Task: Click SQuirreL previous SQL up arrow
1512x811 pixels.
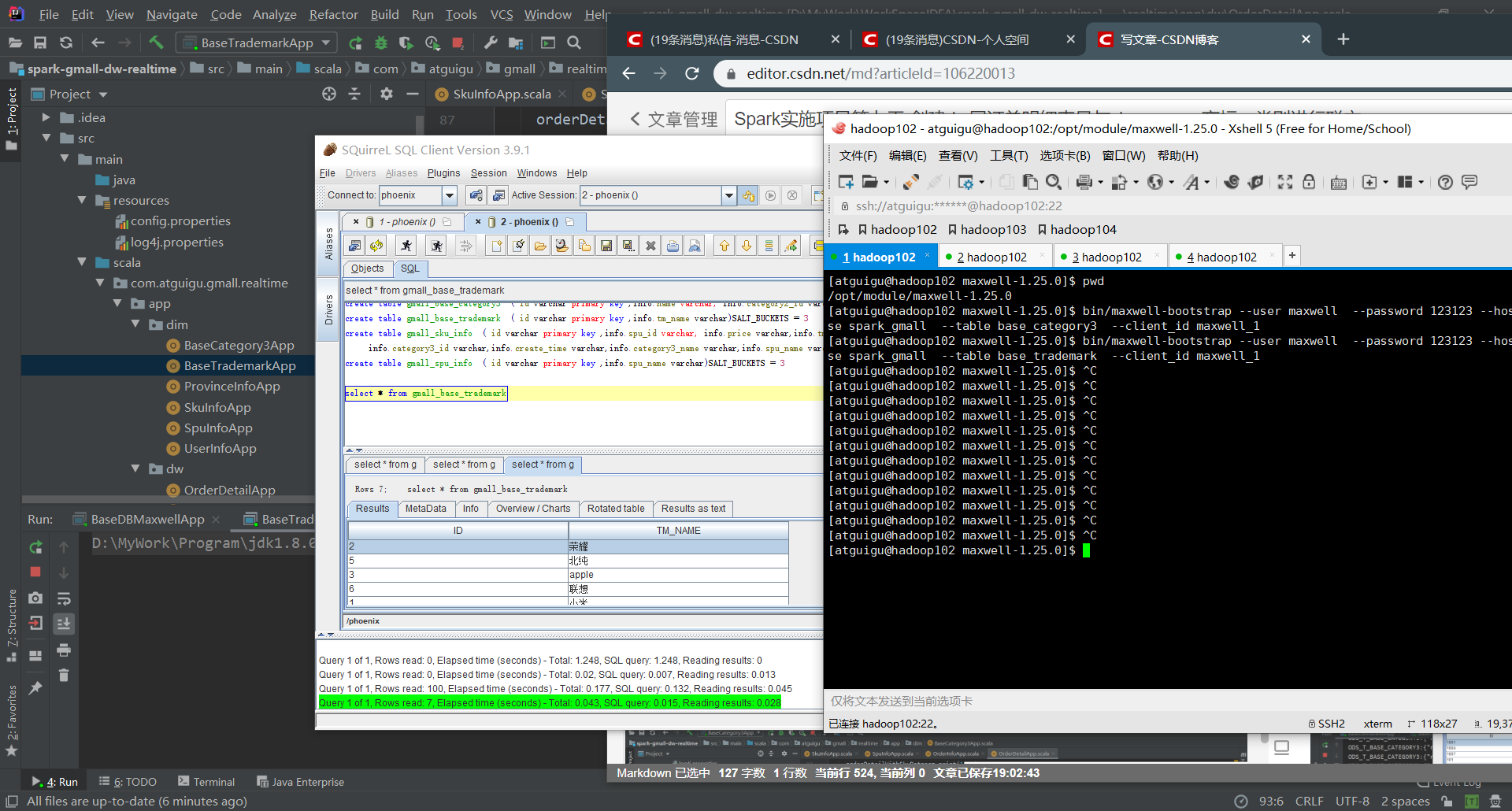Action: click(x=724, y=246)
